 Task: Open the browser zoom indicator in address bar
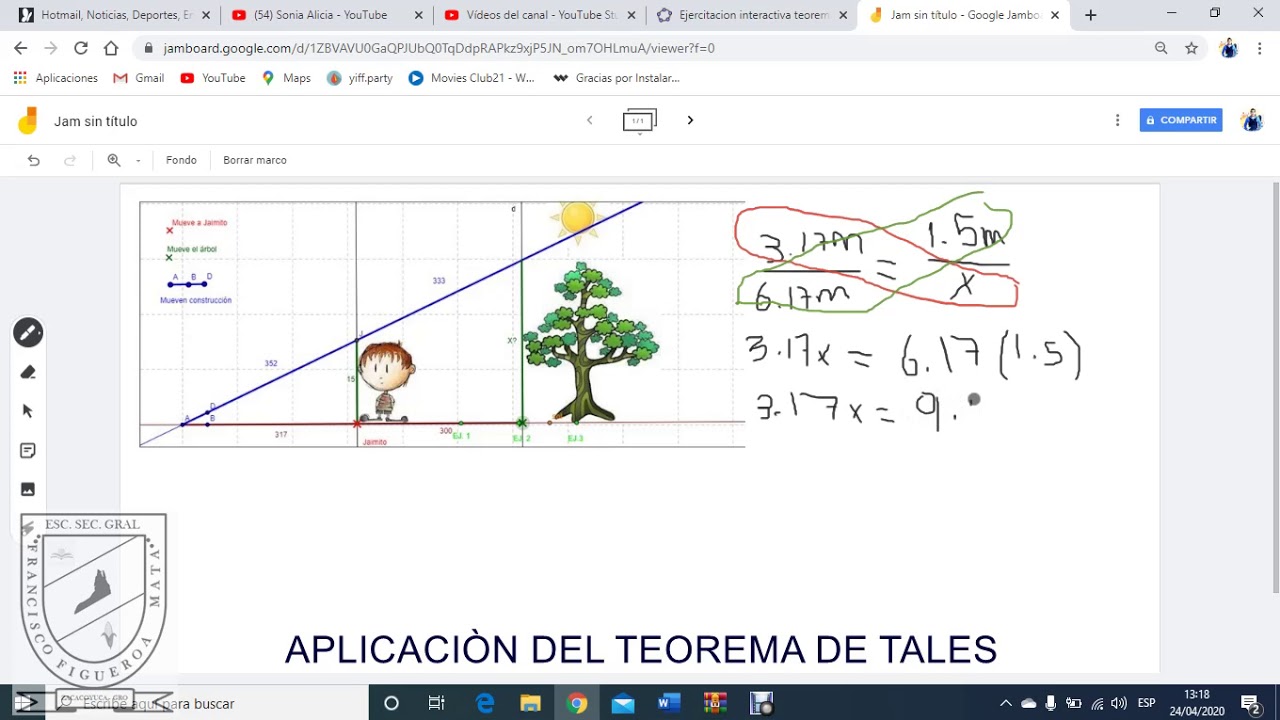click(x=1161, y=48)
